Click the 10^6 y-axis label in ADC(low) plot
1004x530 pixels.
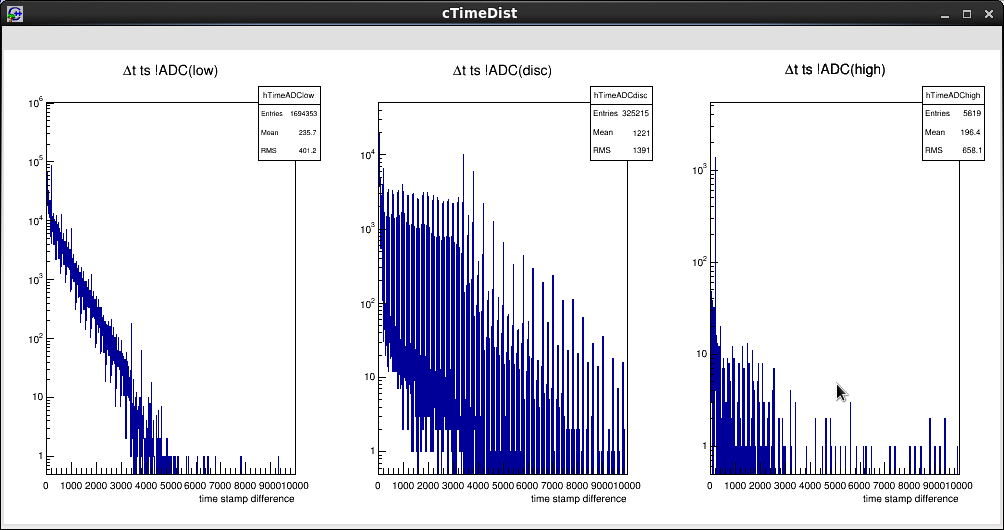point(35,102)
